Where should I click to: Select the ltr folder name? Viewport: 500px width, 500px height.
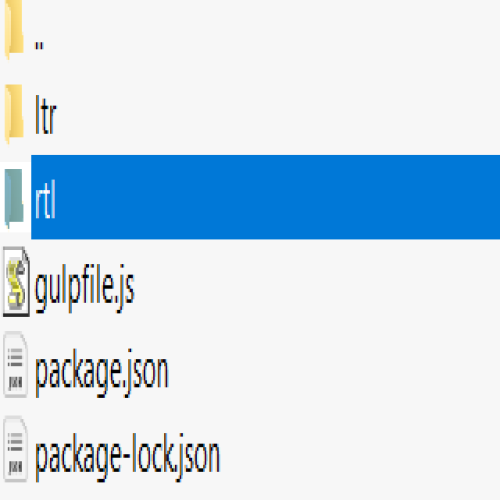point(46,114)
